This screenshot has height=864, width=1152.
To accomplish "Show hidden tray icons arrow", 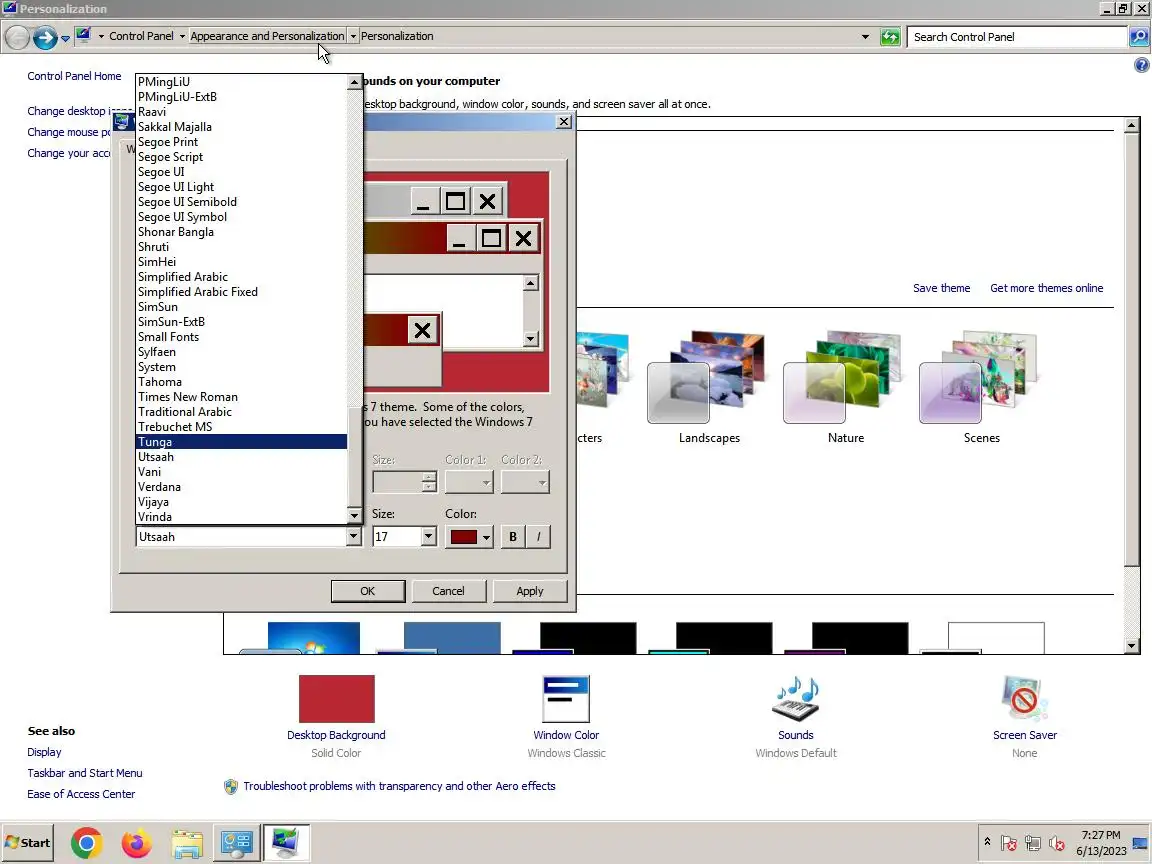I will click(x=987, y=842).
